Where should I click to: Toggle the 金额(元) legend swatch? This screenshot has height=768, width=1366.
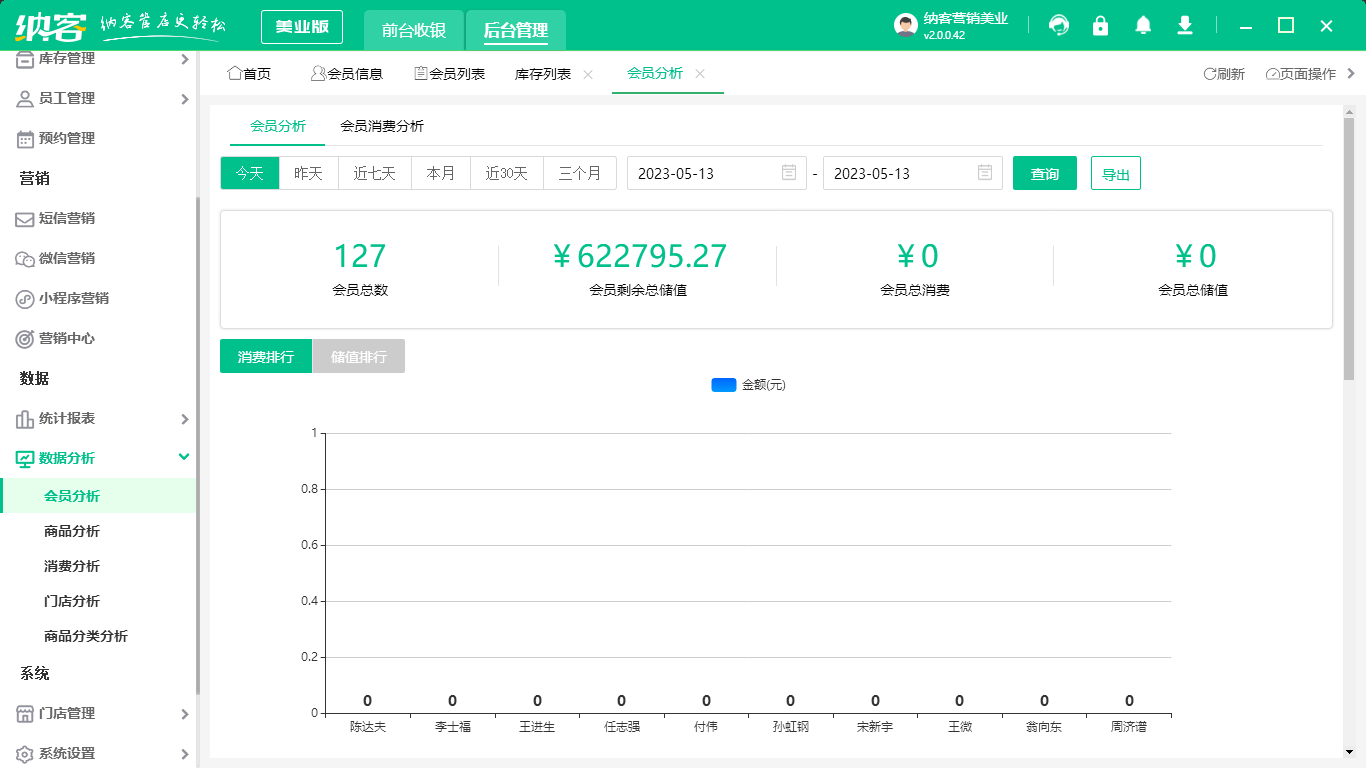click(x=723, y=385)
